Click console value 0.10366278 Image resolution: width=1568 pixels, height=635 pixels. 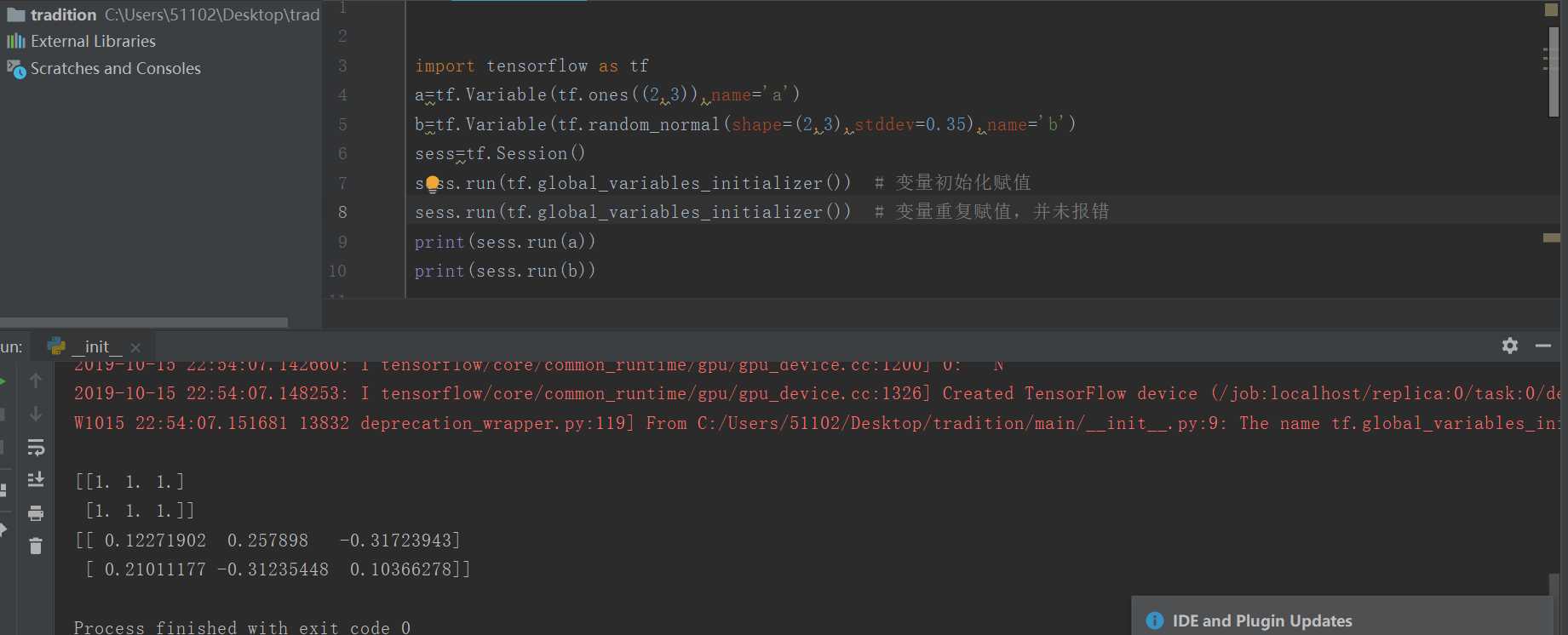(x=400, y=569)
